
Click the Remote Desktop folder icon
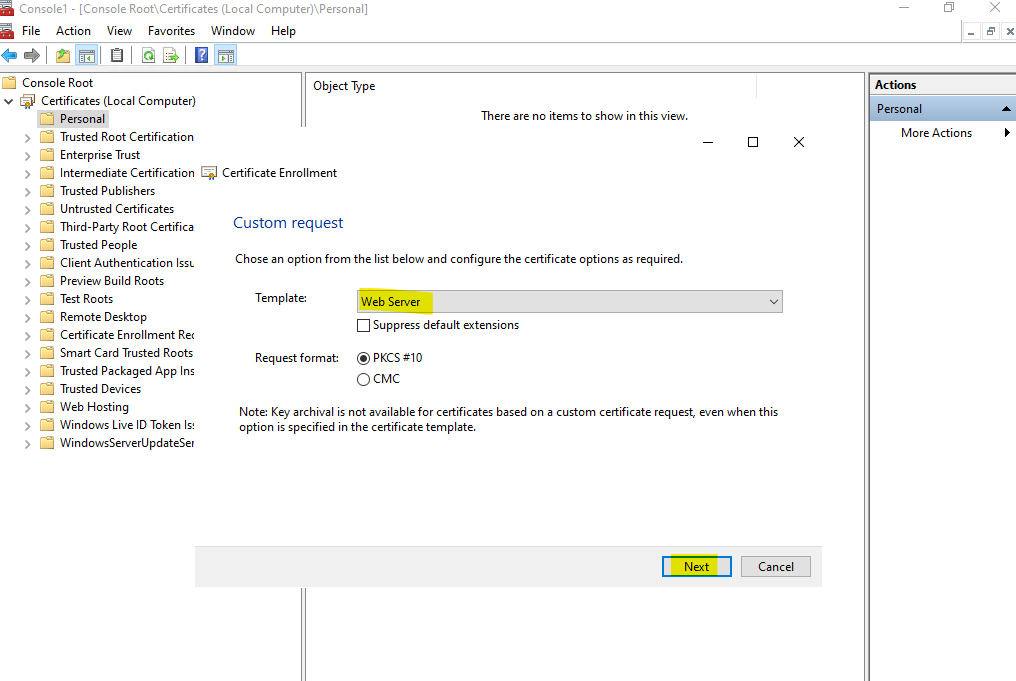(x=47, y=317)
